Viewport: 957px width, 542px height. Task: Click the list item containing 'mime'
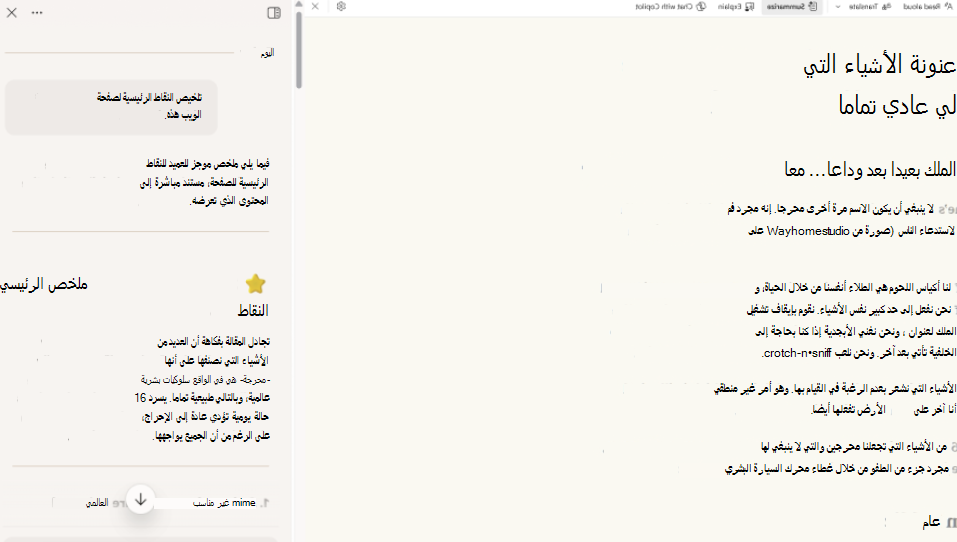click(x=177, y=503)
